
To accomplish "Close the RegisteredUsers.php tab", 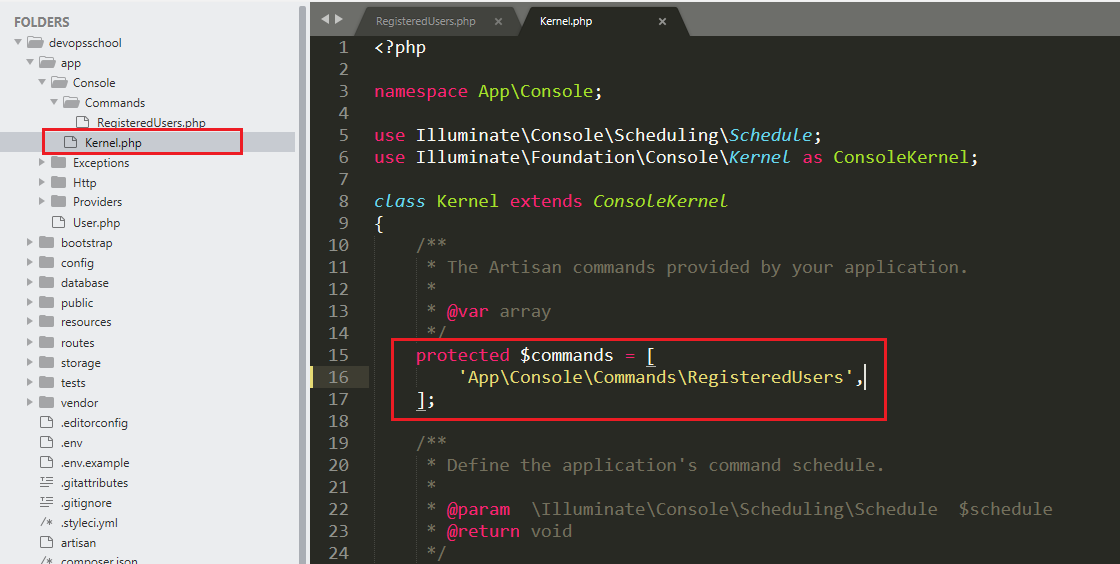I will click(x=498, y=21).
